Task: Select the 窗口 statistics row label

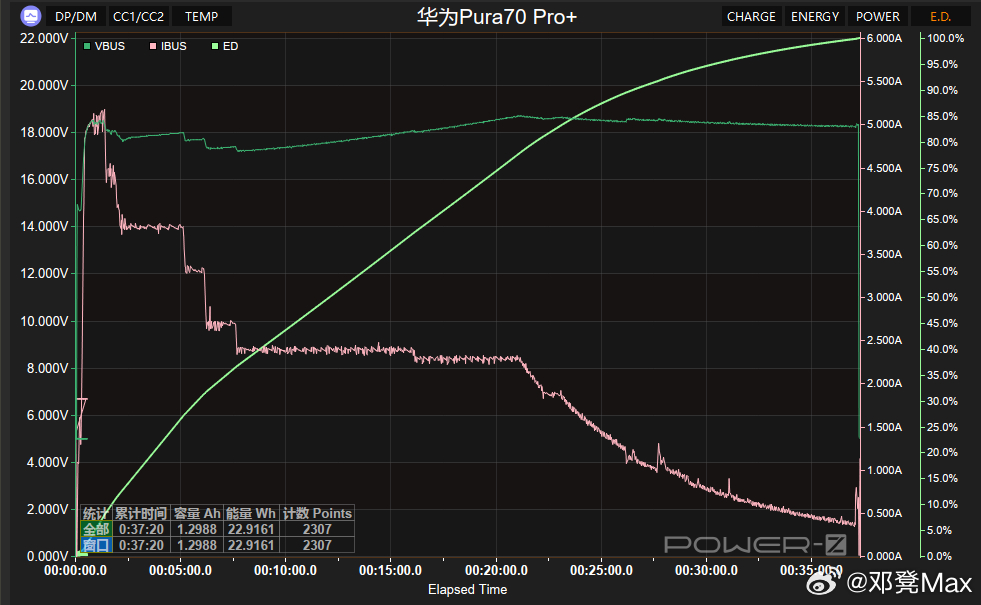Action: 96,545
